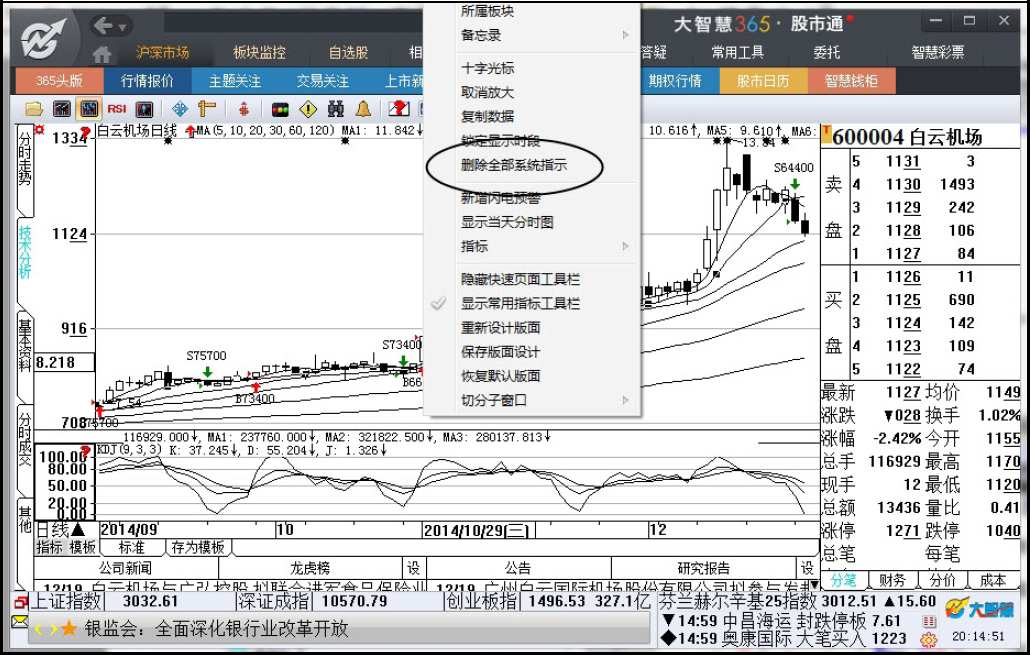Switch to the 行情报价 tab

(147, 81)
